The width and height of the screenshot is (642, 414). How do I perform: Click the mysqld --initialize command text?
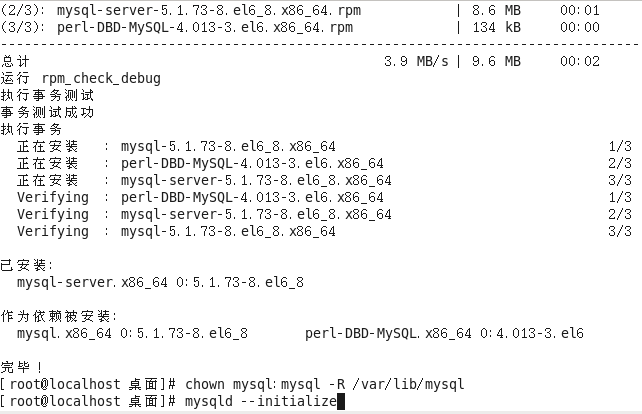(x=261, y=401)
